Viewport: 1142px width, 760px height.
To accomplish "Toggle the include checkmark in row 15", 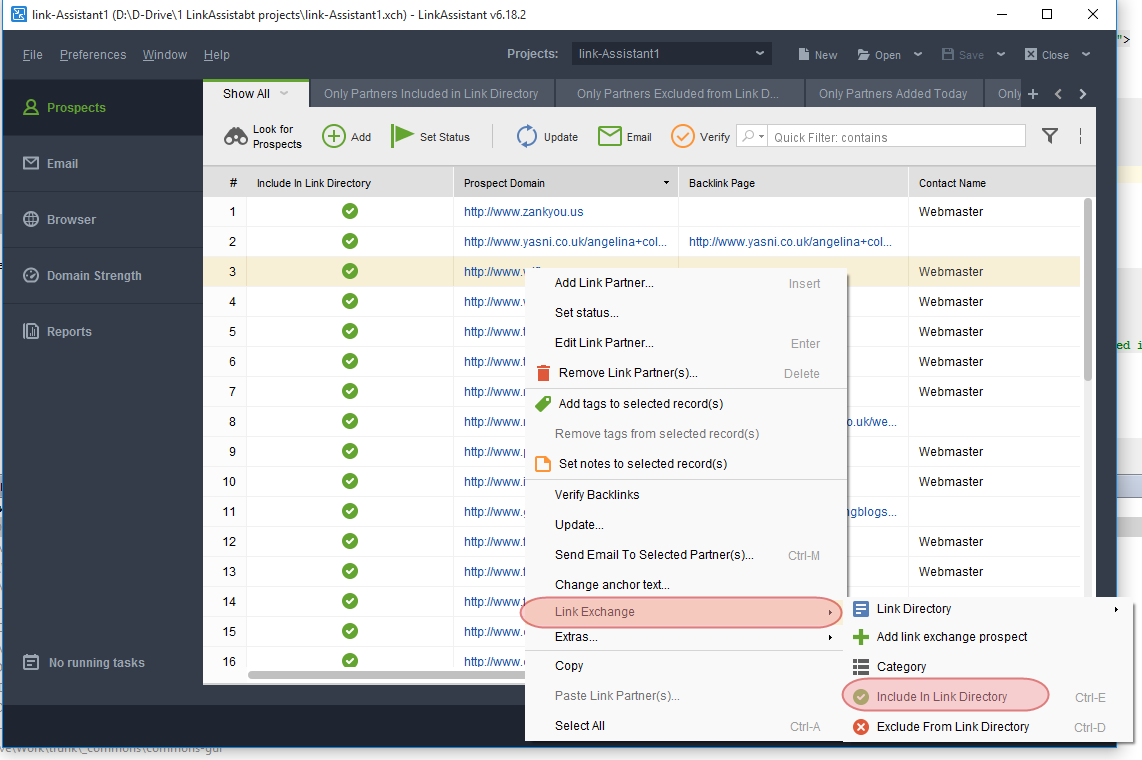I will pos(350,631).
